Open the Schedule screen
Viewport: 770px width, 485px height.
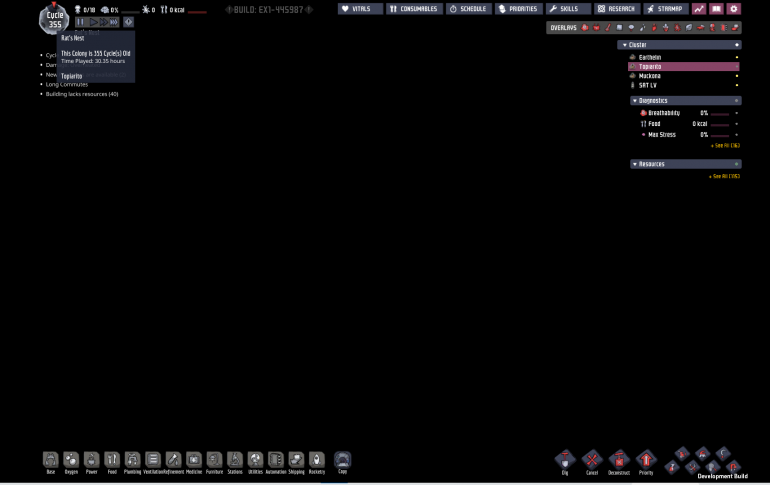coord(468,9)
